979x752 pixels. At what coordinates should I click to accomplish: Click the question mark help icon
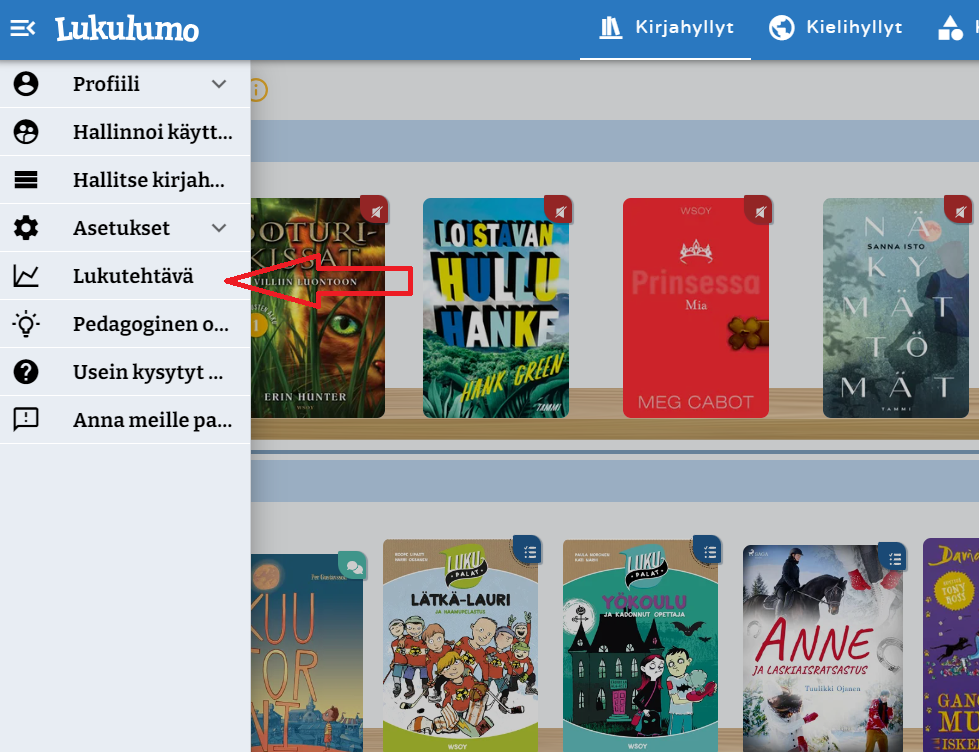(x=26, y=372)
